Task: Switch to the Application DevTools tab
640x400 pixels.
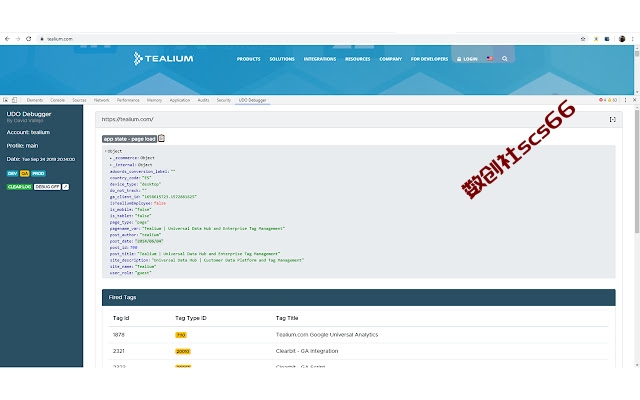Action: 180,100
